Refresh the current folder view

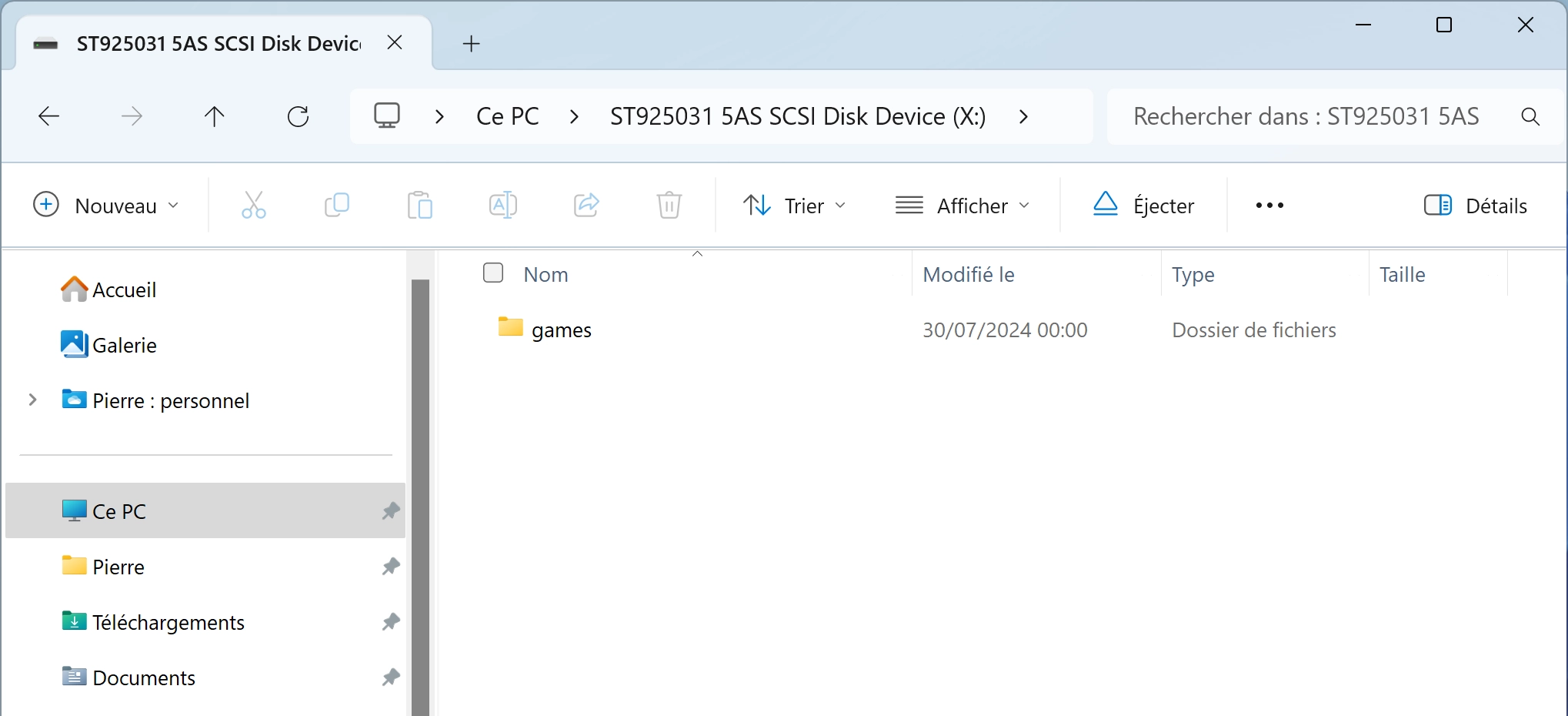pyautogui.click(x=298, y=117)
